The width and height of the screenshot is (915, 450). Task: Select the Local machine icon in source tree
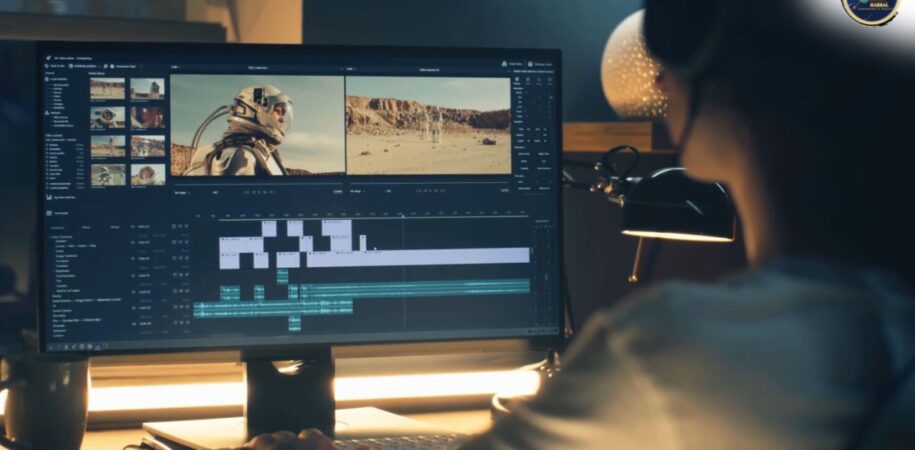tap(47, 80)
